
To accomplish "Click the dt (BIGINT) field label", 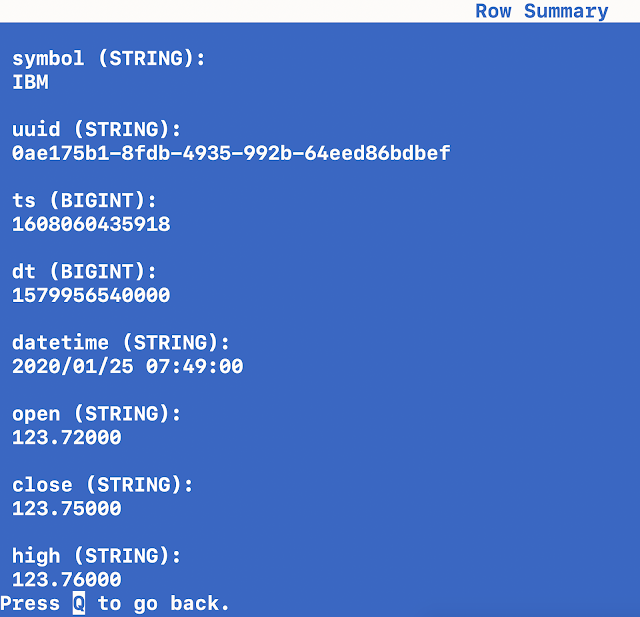I will click(x=85, y=272).
